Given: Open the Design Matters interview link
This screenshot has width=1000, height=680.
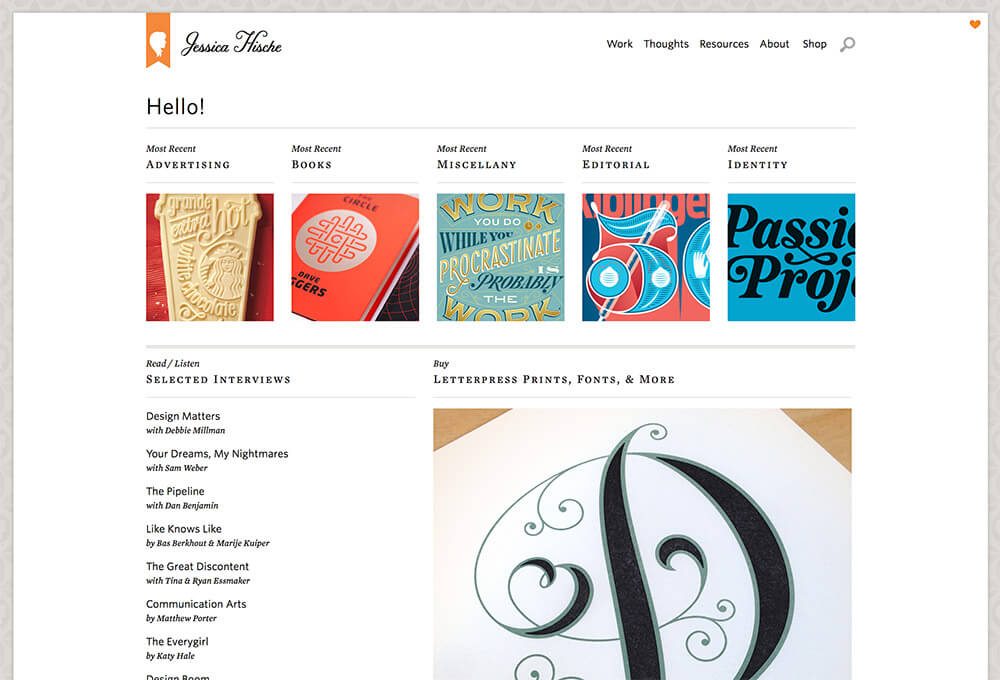Looking at the screenshot, I should click(183, 417).
